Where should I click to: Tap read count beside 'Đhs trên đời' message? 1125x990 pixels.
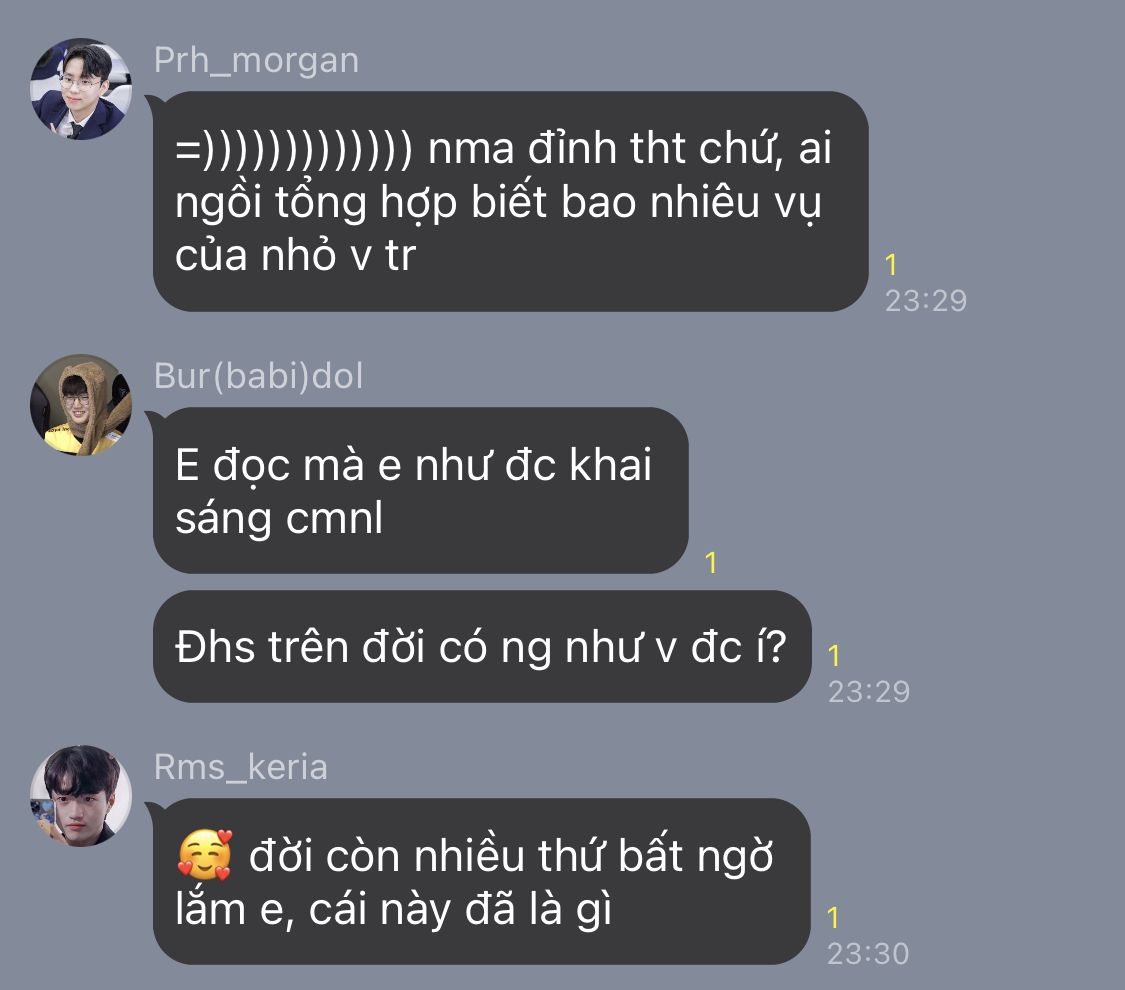coord(834,656)
